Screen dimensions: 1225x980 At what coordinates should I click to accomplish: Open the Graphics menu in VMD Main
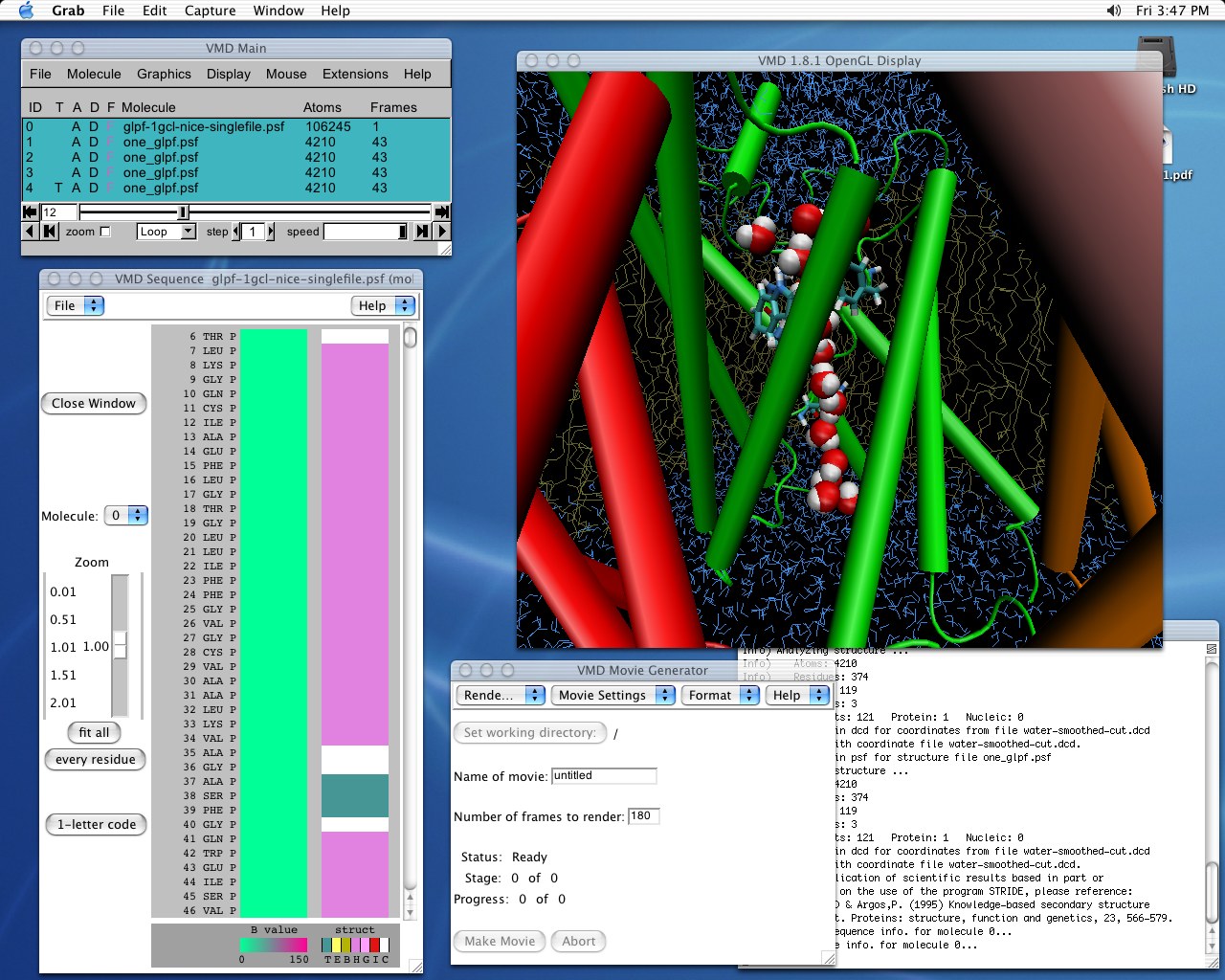point(164,74)
